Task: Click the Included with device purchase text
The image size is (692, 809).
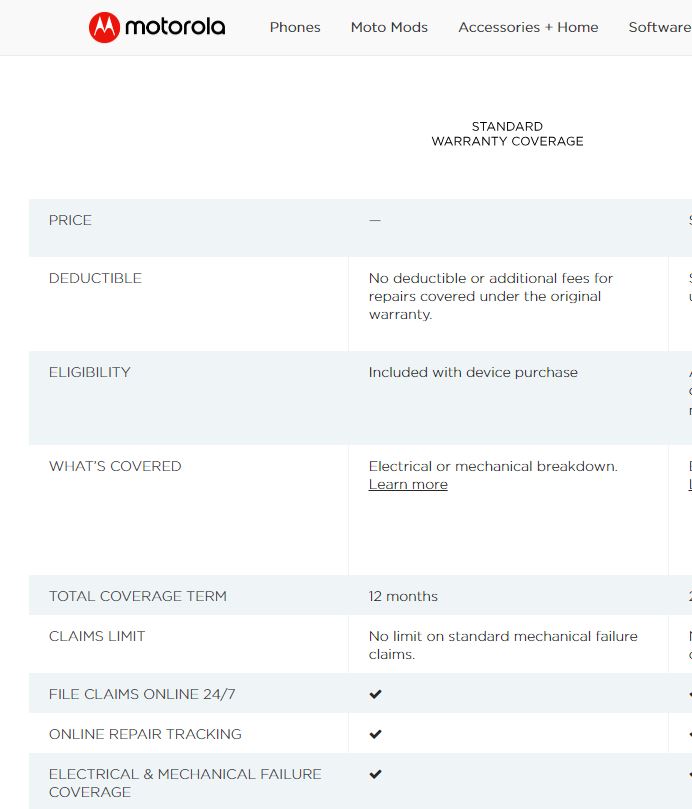Action: click(x=473, y=372)
